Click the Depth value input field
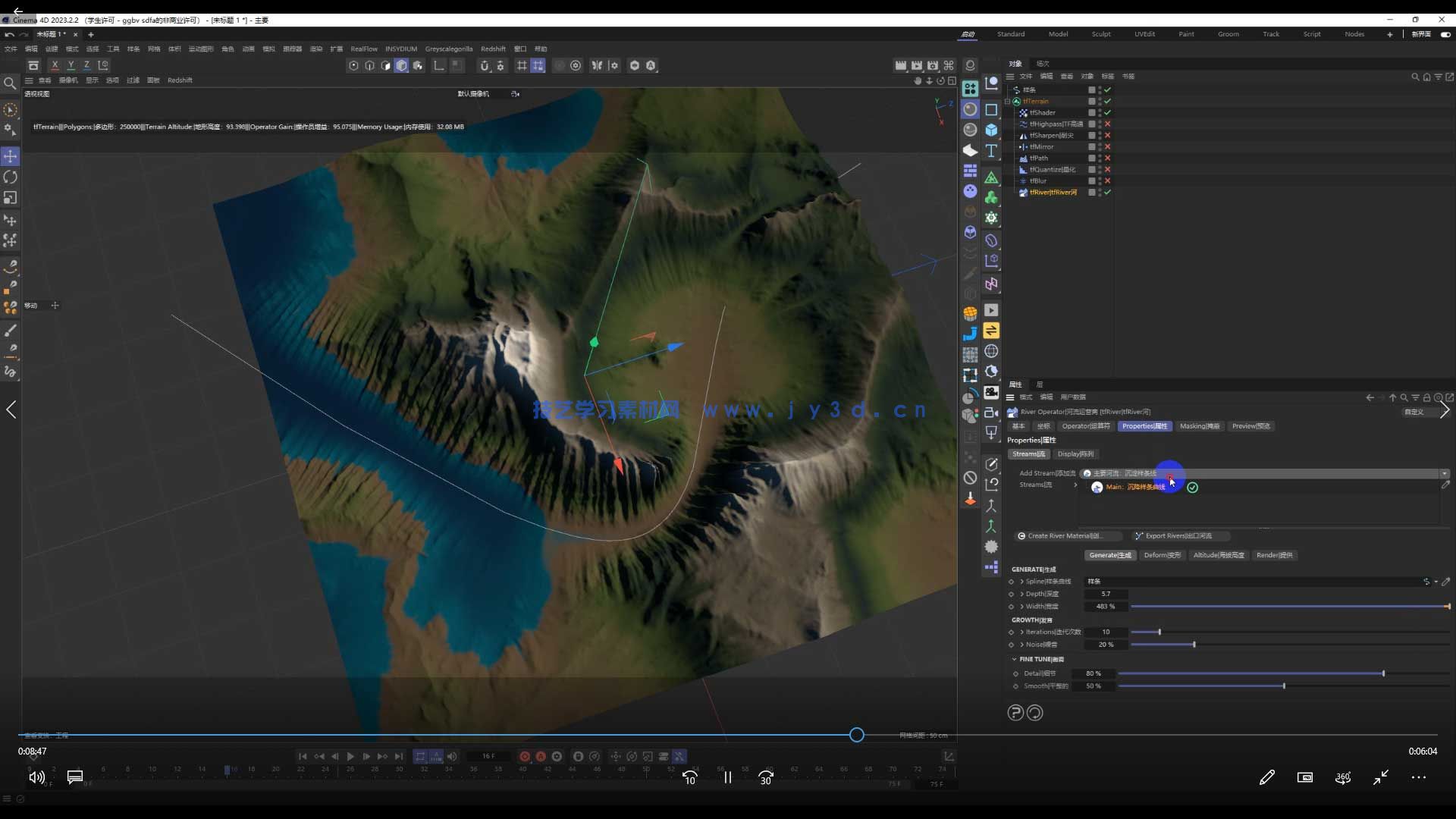The width and height of the screenshot is (1456, 819). (1106, 594)
